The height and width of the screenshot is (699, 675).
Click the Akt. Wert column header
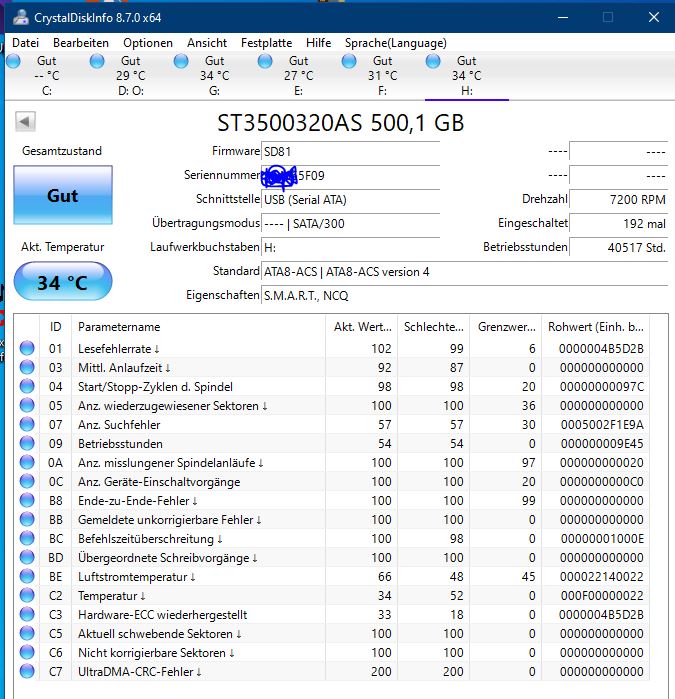(x=362, y=327)
